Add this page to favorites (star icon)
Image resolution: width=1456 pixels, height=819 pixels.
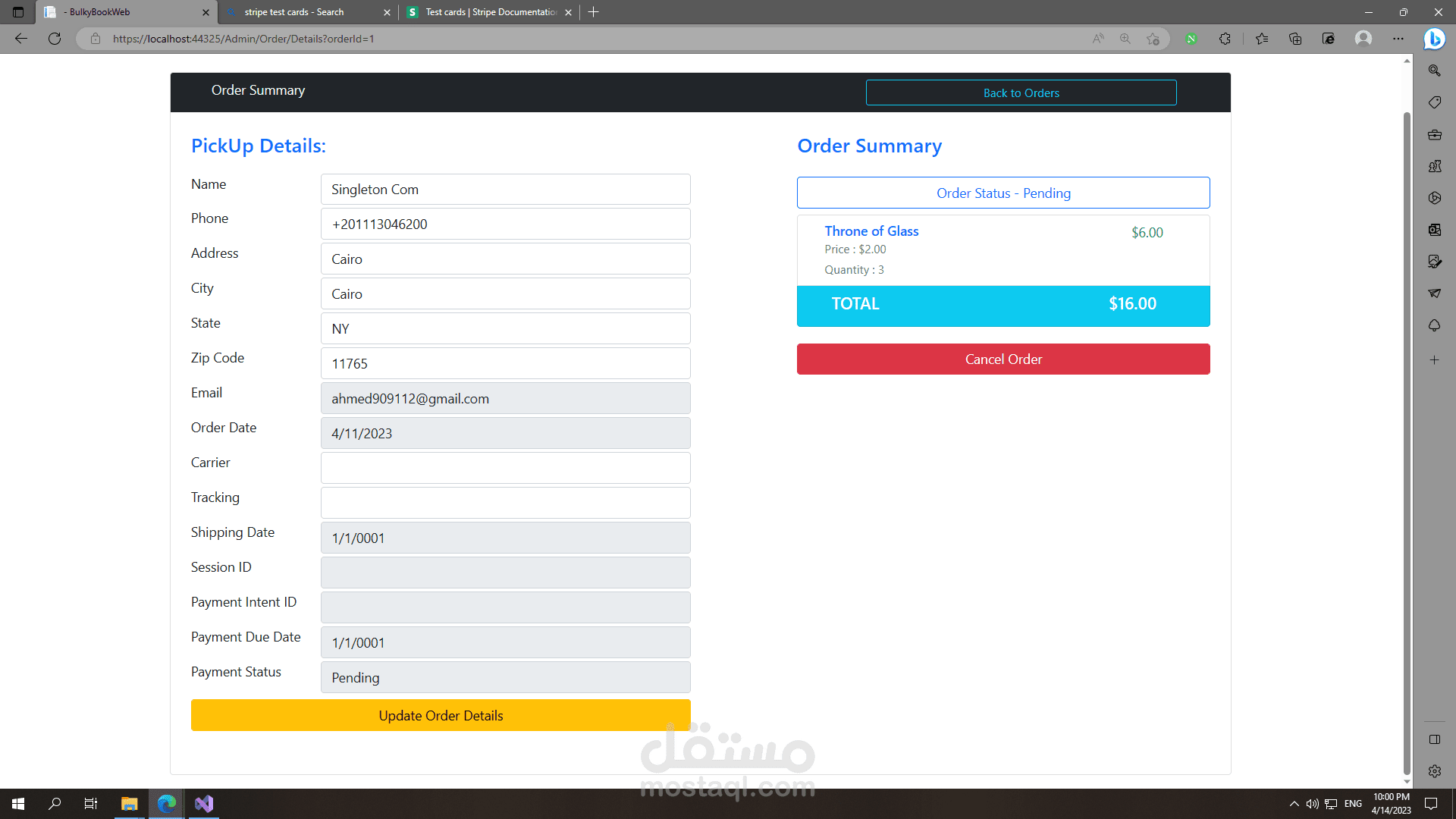(x=1153, y=39)
